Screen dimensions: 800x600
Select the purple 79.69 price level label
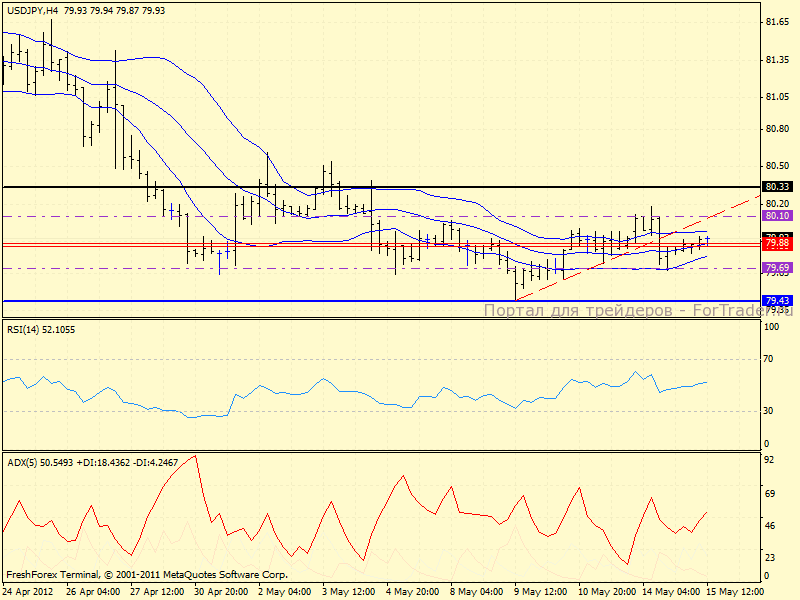777,268
